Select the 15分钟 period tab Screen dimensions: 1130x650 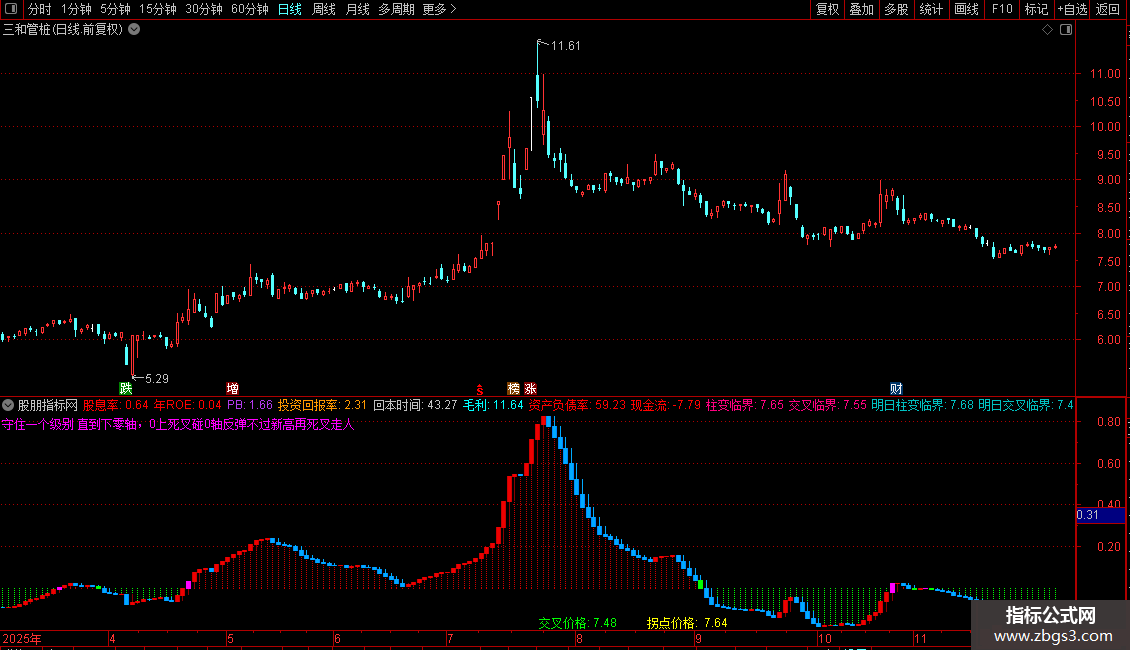[158, 9]
